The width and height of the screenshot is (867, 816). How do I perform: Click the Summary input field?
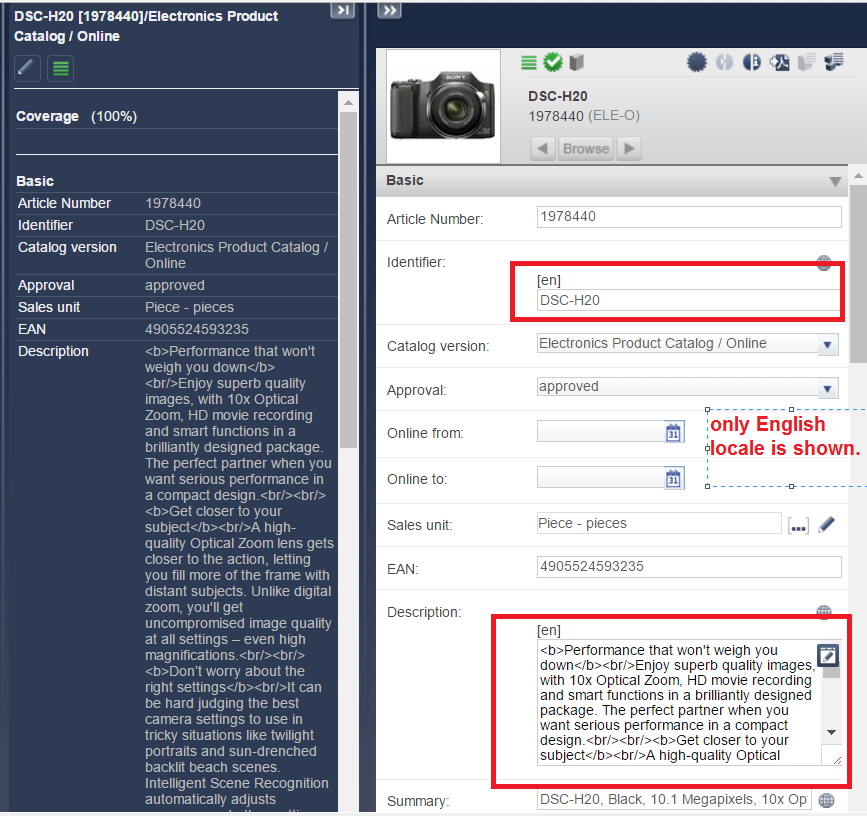point(674,800)
